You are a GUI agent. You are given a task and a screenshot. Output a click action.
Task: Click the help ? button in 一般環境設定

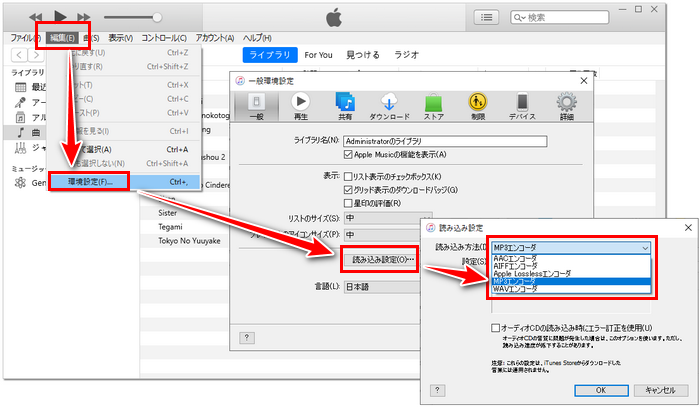click(246, 338)
